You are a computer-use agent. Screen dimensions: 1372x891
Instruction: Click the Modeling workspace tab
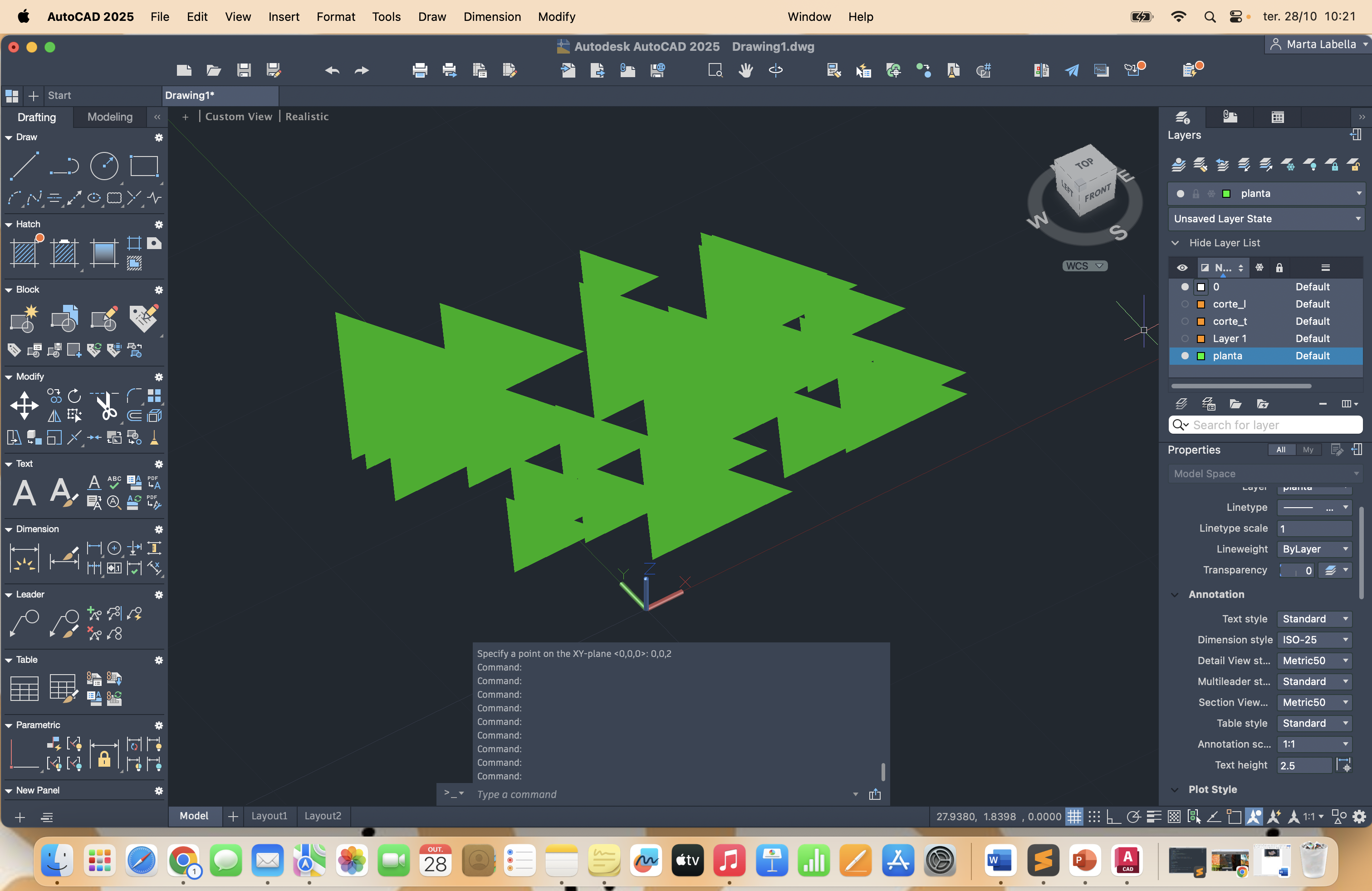pos(109,117)
